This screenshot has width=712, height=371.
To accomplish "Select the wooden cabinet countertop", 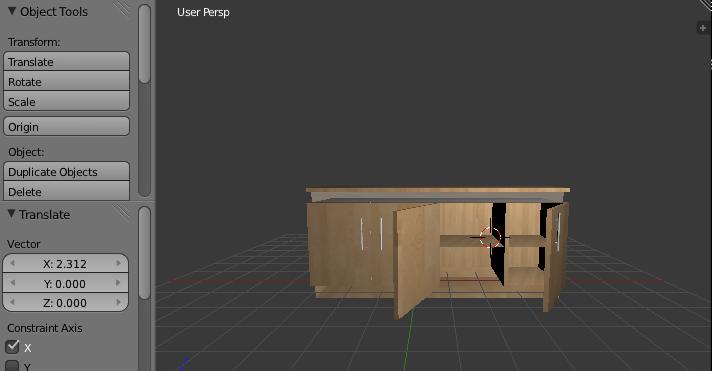I will click(x=438, y=190).
